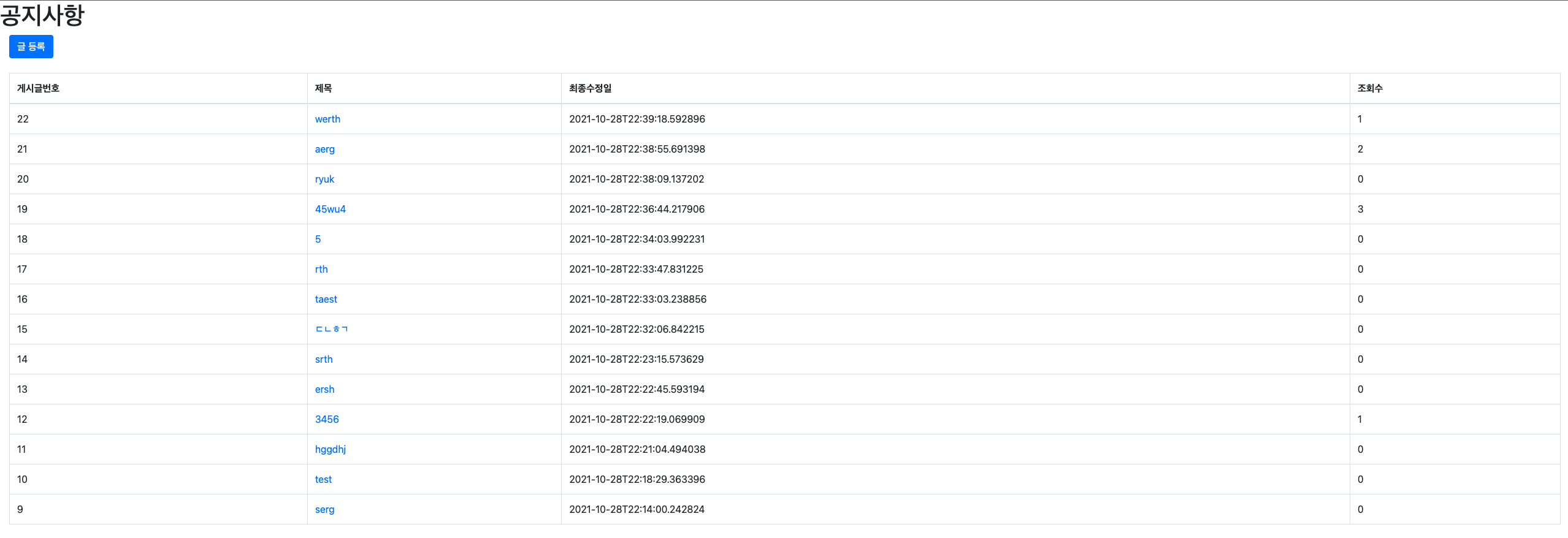The image size is (1568, 538).
Task: Open the taest post link
Action: click(x=326, y=299)
